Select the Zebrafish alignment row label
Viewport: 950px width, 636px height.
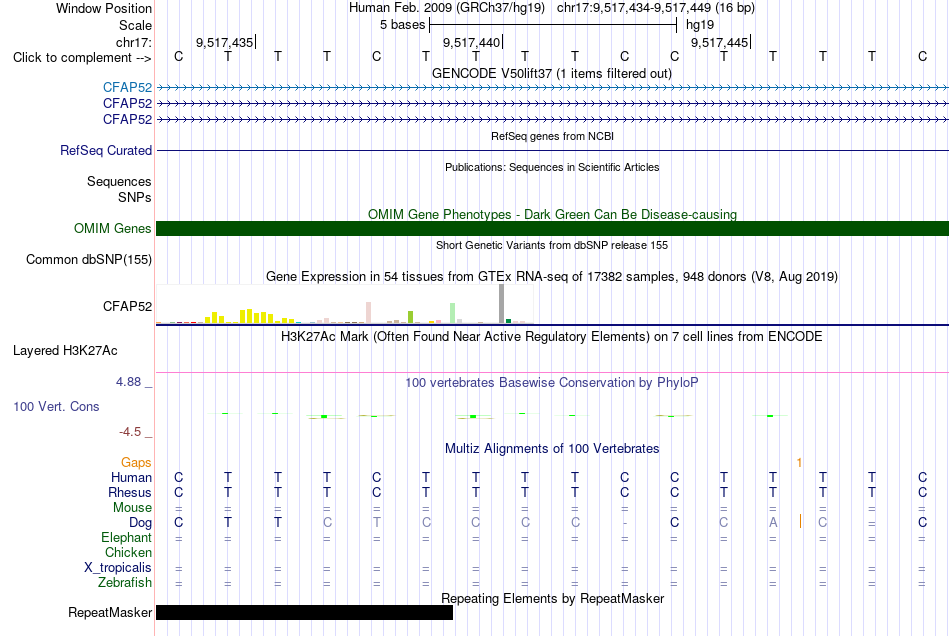125,582
